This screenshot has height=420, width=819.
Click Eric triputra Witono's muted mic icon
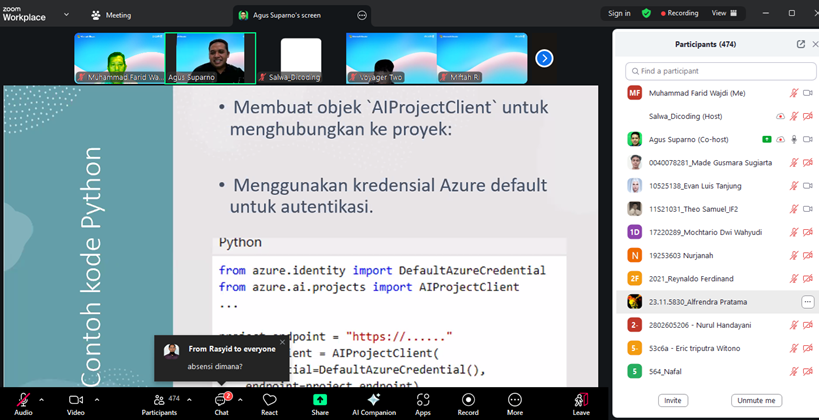793,348
